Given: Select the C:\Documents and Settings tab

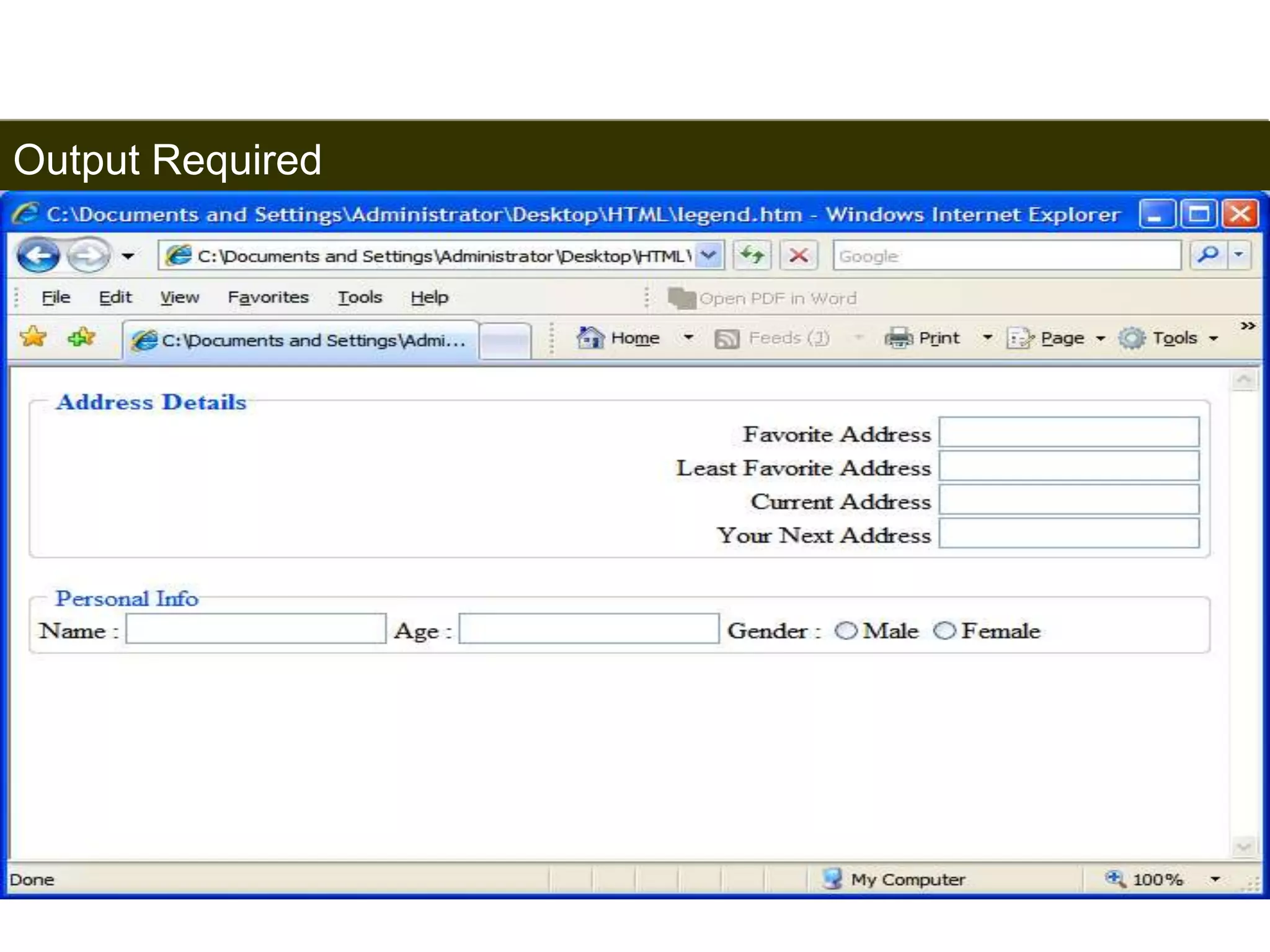Looking at the screenshot, I should tap(301, 340).
